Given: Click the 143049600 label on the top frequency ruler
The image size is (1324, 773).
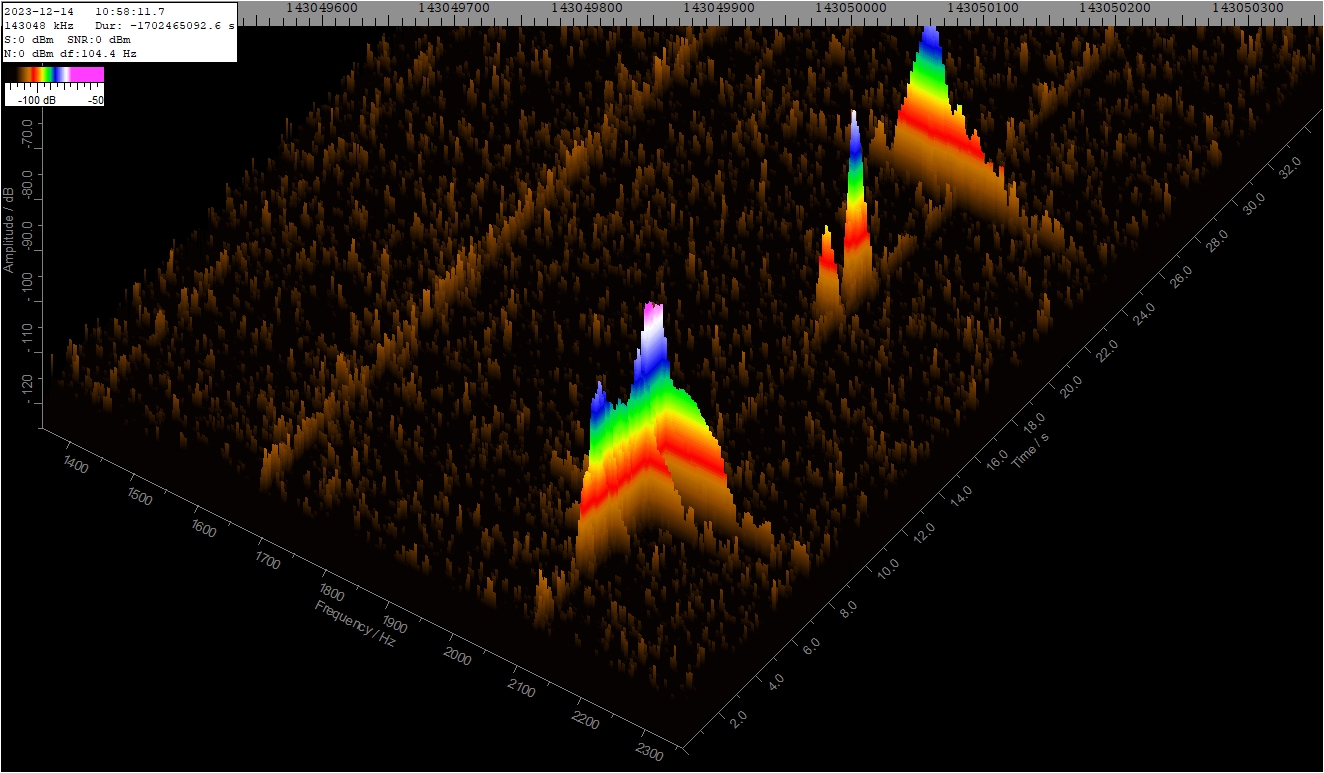Looking at the screenshot, I should tap(321, 7).
